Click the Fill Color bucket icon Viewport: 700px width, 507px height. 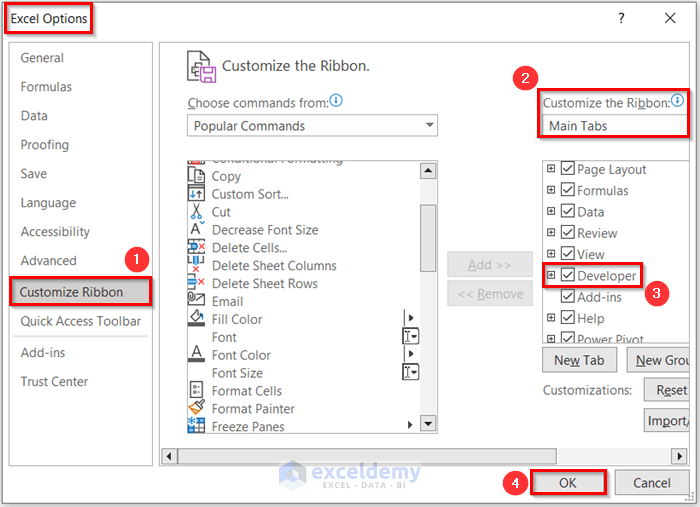(x=196, y=318)
